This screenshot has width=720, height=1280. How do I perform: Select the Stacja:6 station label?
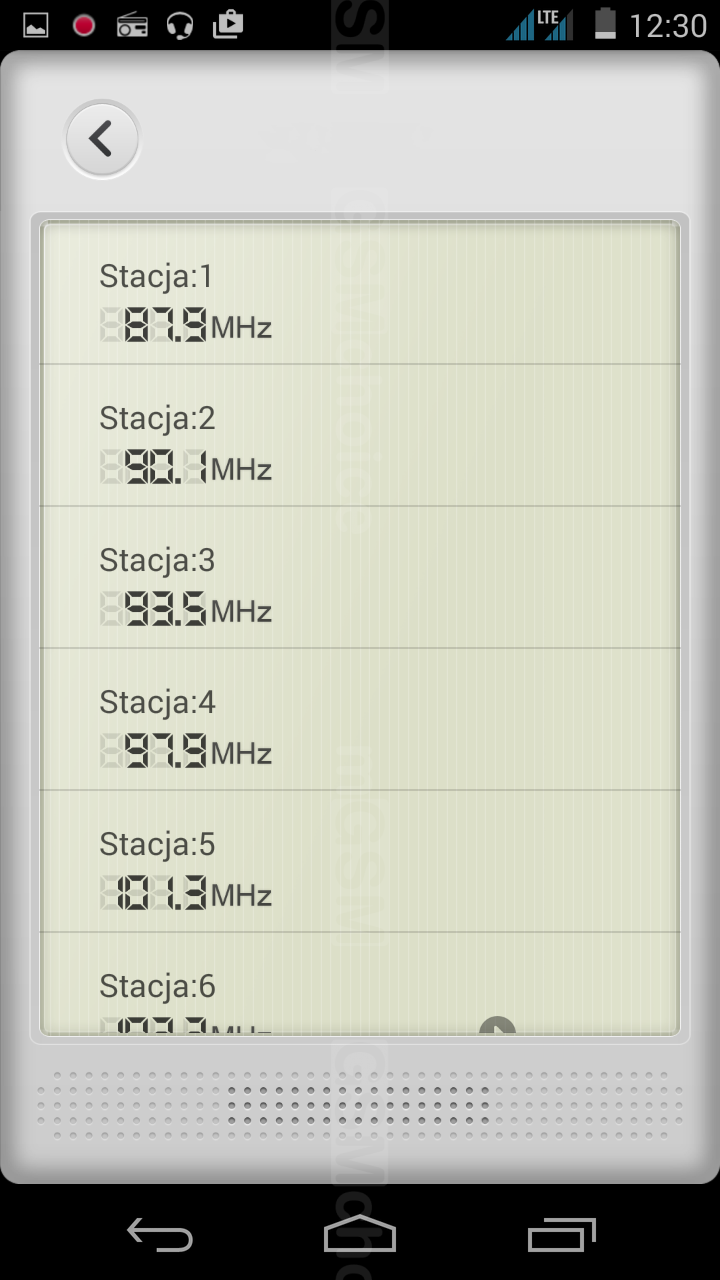pyautogui.click(x=158, y=987)
